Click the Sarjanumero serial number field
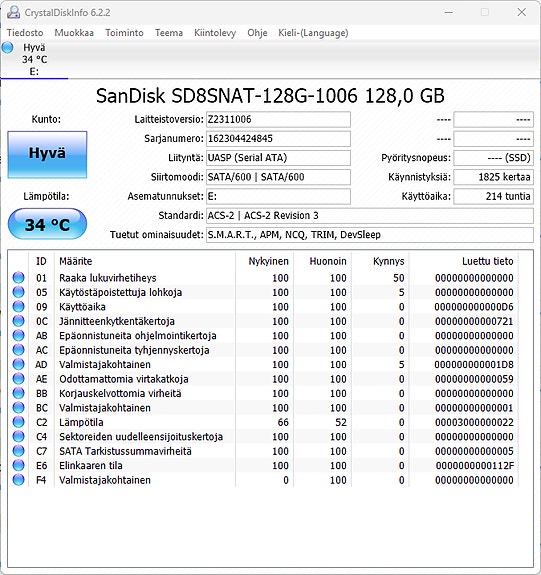 278,139
